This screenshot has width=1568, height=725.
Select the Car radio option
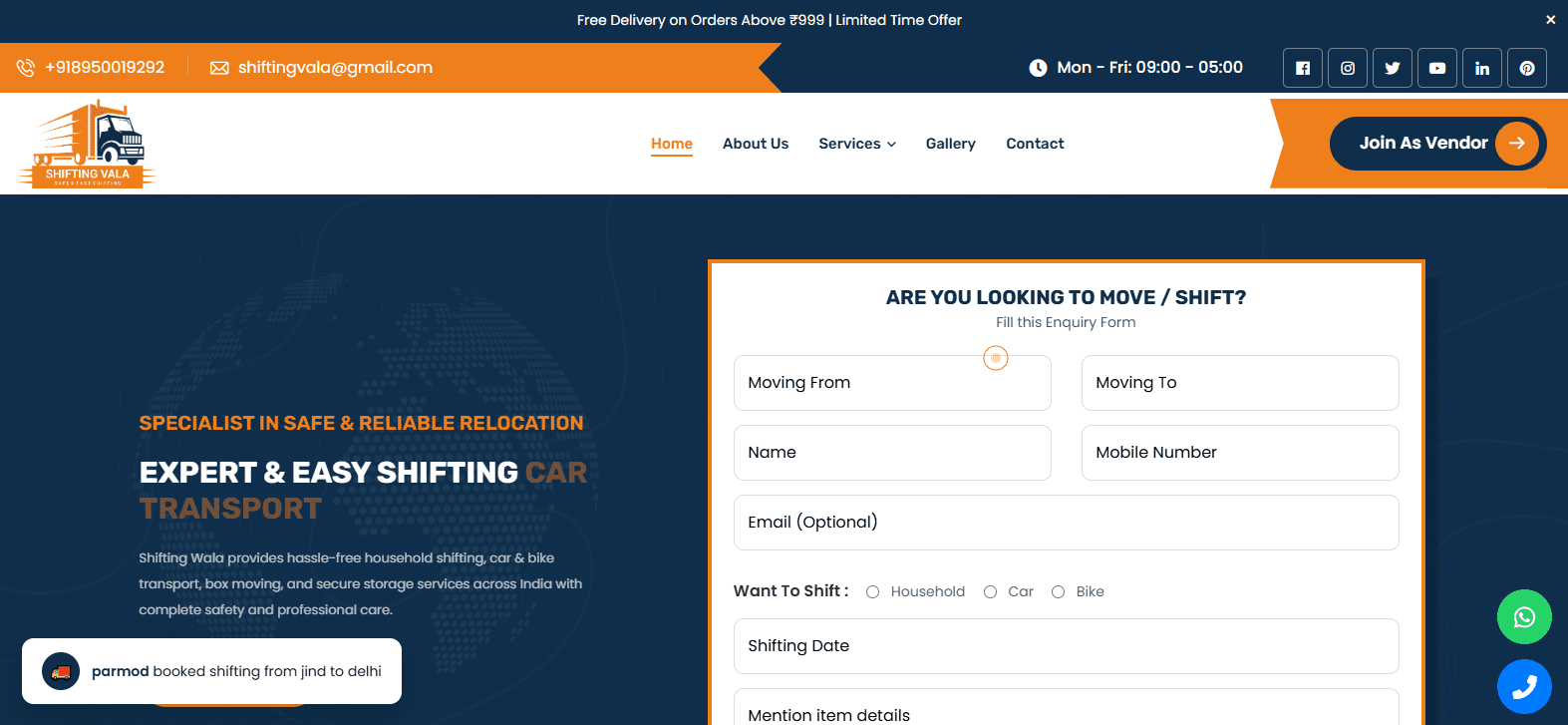click(990, 592)
